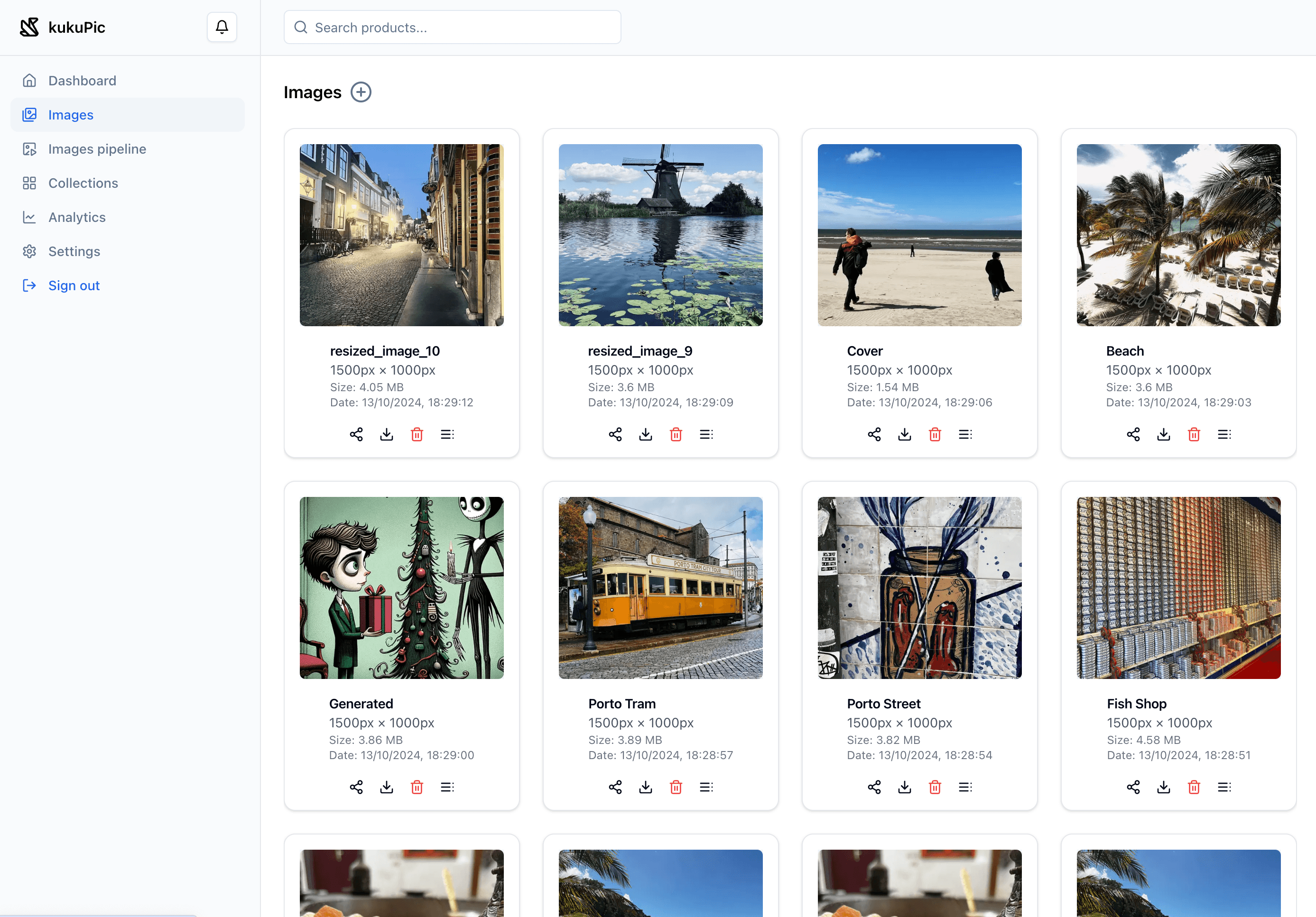The height and width of the screenshot is (917, 1316).
Task: Open the Porto Tram yellow tram thumbnail
Action: tap(661, 588)
